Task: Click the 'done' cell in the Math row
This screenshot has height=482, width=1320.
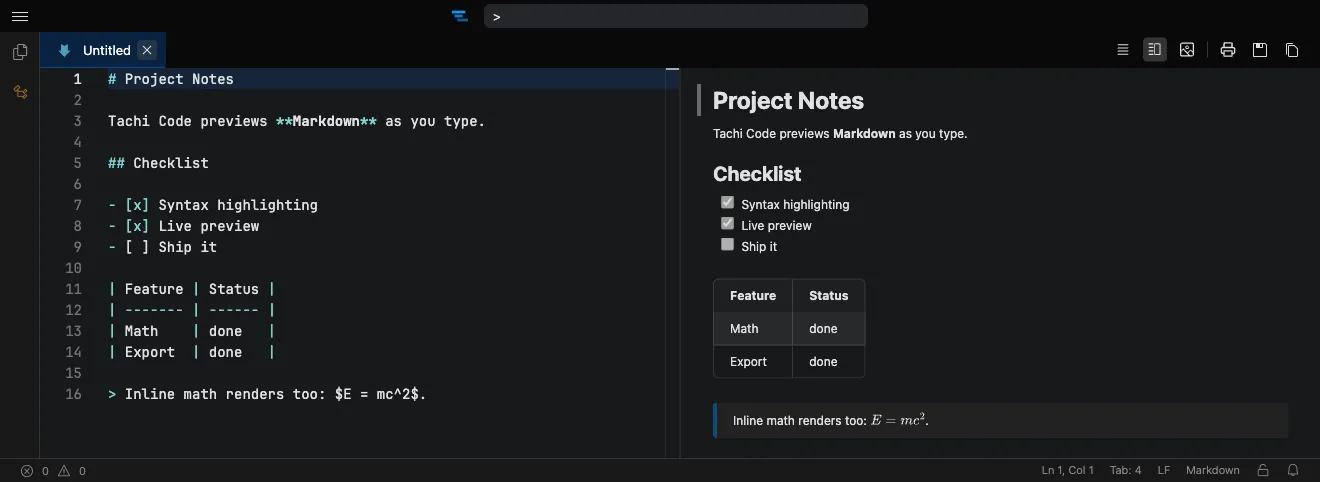Action: click(828, 329)
